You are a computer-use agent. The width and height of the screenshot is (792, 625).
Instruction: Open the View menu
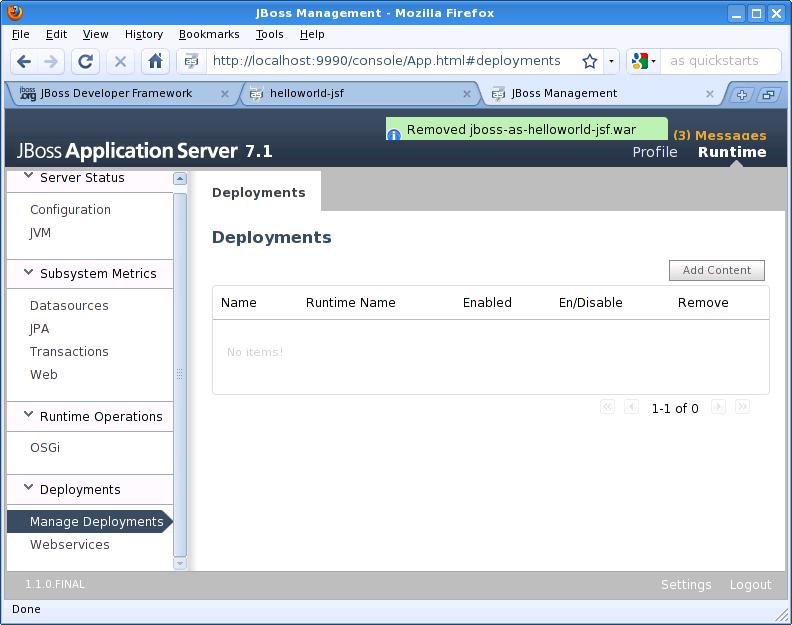95,34
